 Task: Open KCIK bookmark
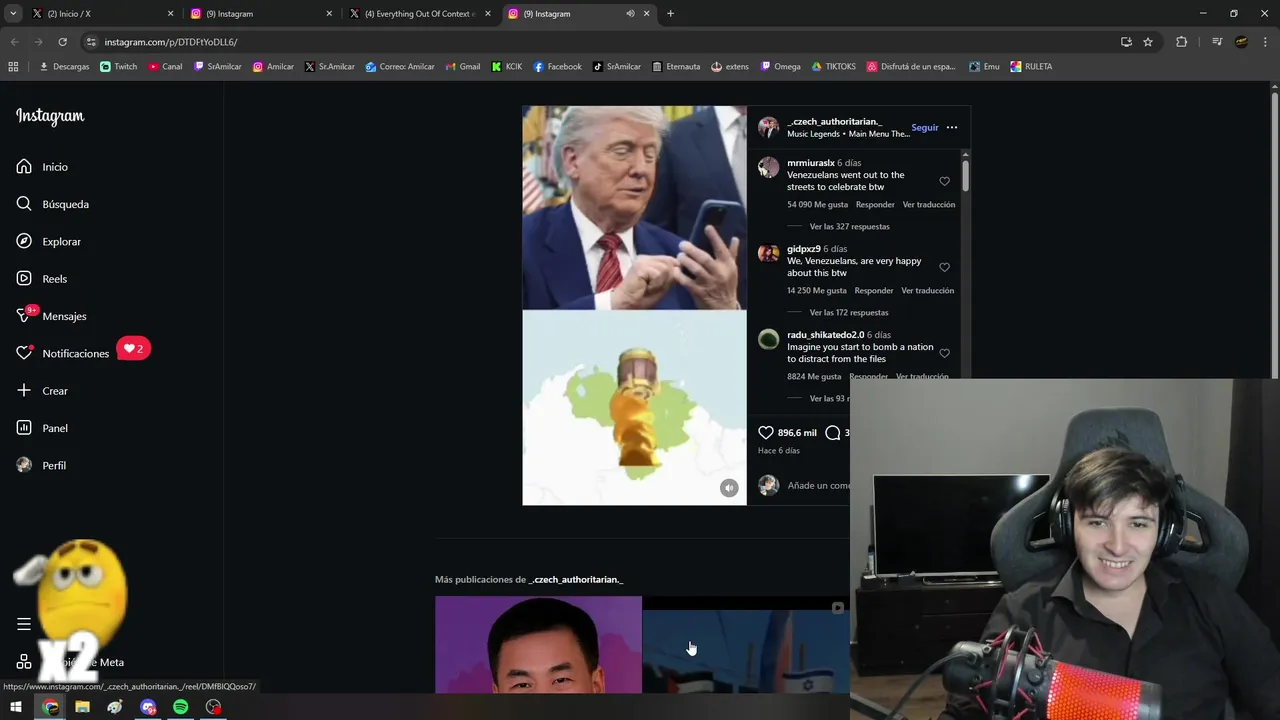(x=507, y=67)
